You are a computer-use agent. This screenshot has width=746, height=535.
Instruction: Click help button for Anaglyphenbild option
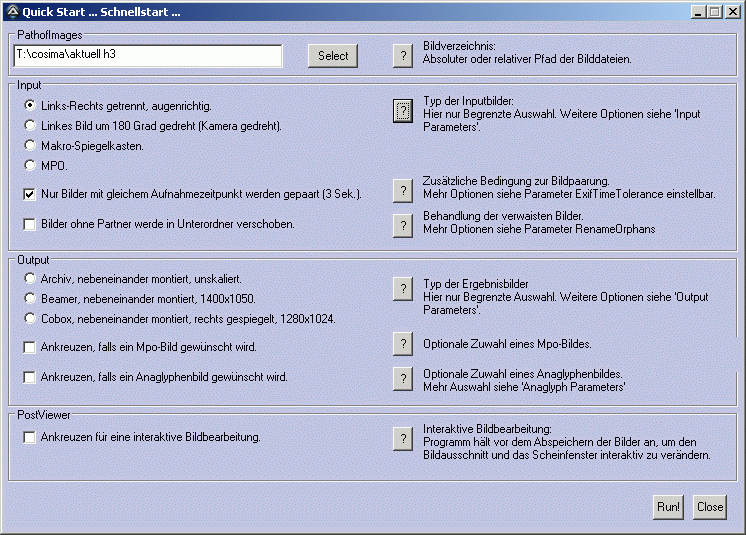click(x=402, y=378)
